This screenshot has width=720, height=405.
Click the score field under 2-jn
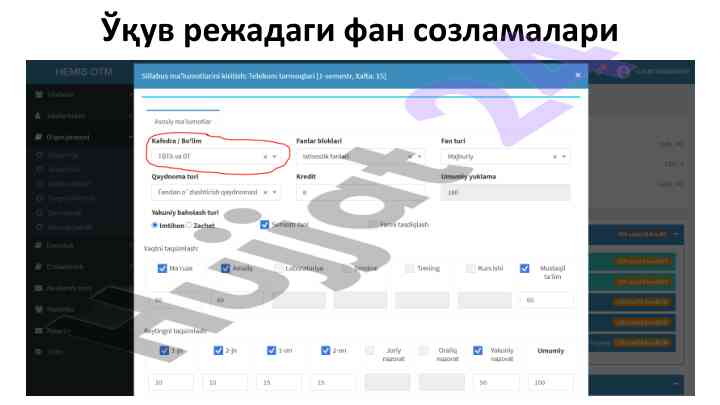[225, 382]
